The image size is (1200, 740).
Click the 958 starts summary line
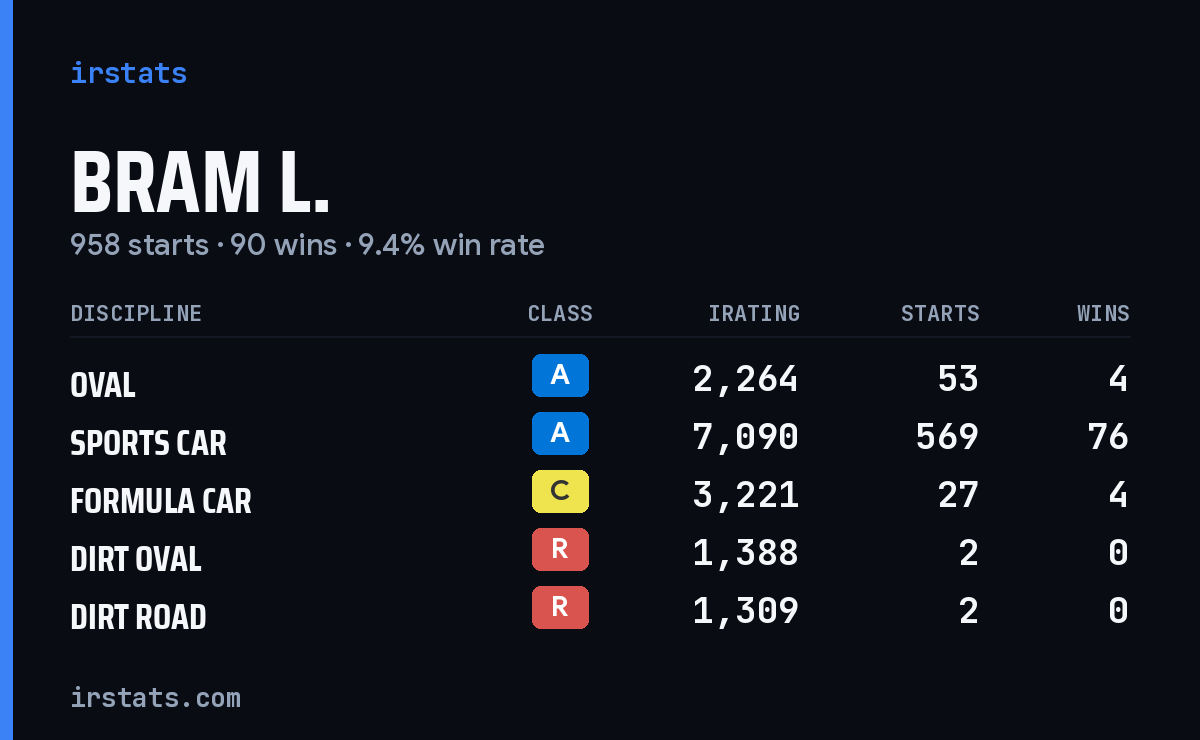click(x=307, y=245)
